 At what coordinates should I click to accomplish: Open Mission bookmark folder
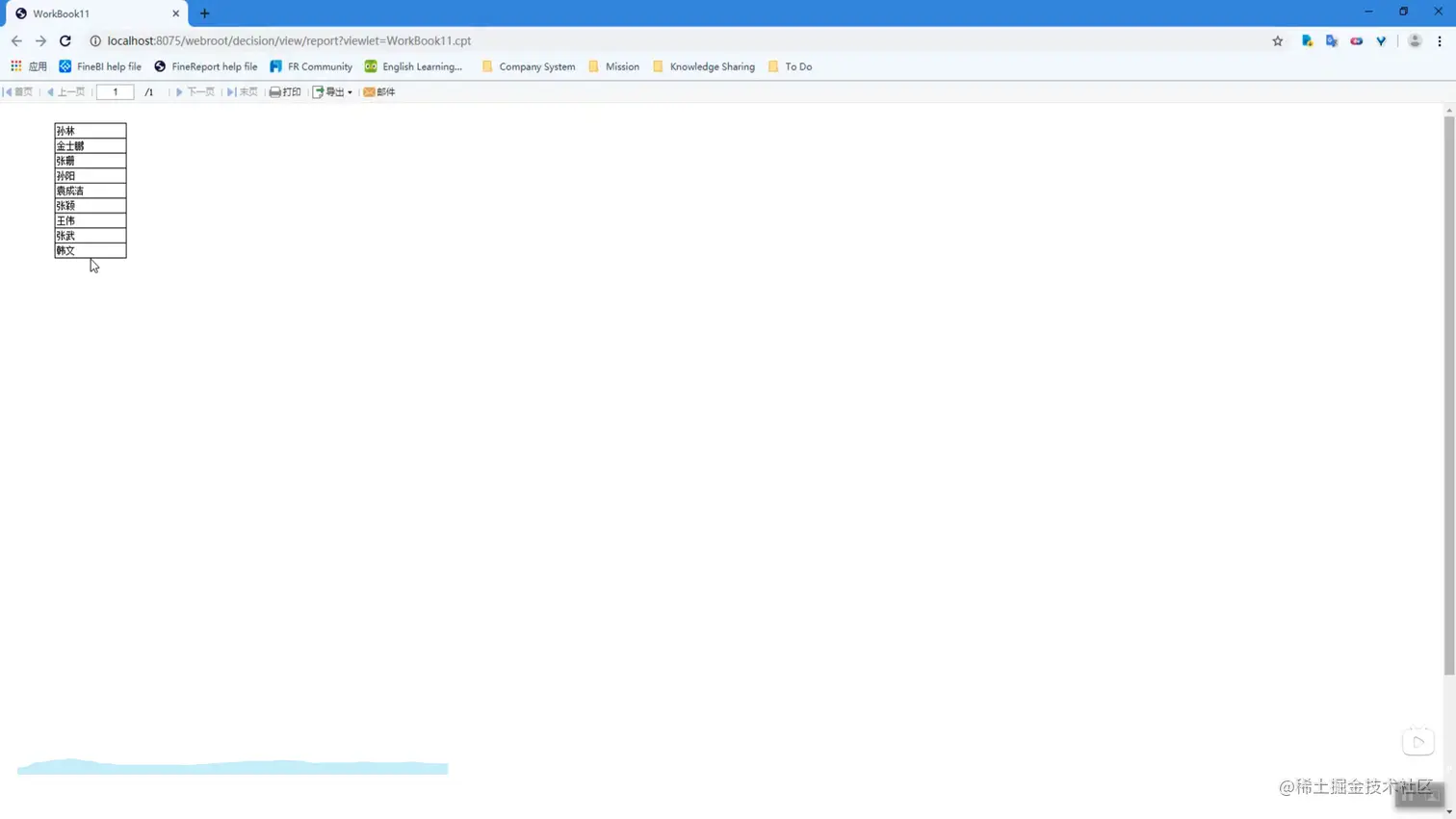tap(613, 66)
